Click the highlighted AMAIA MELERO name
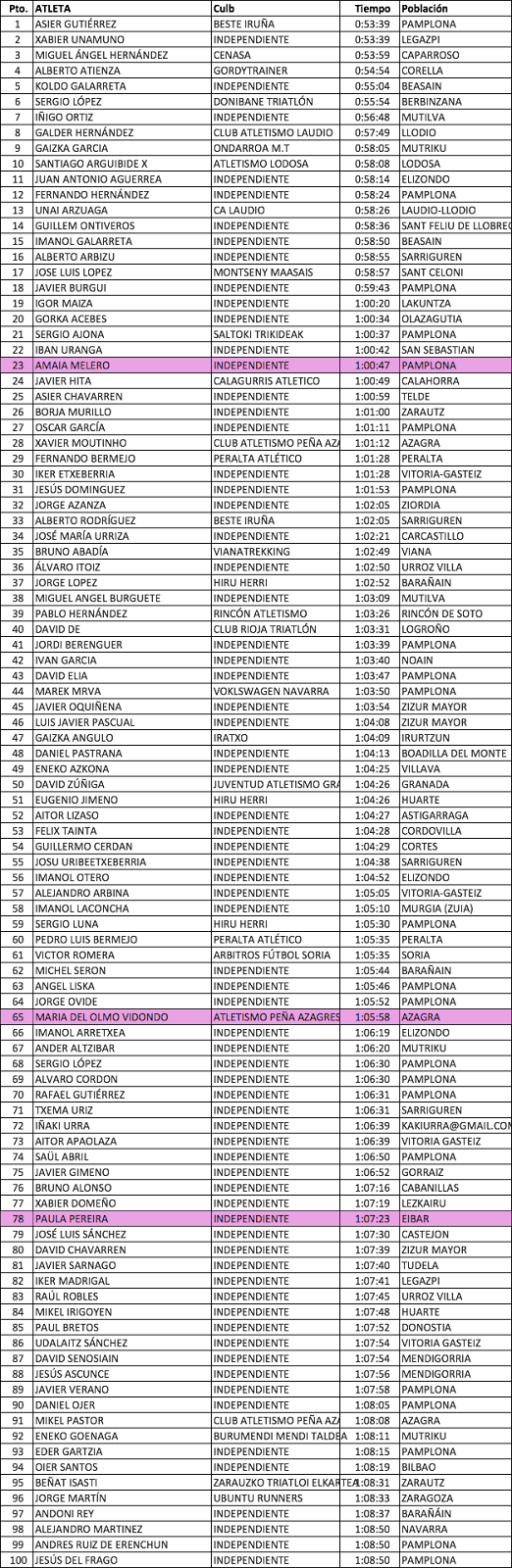This screenshot has height=1568, width=512. (72, 366)
